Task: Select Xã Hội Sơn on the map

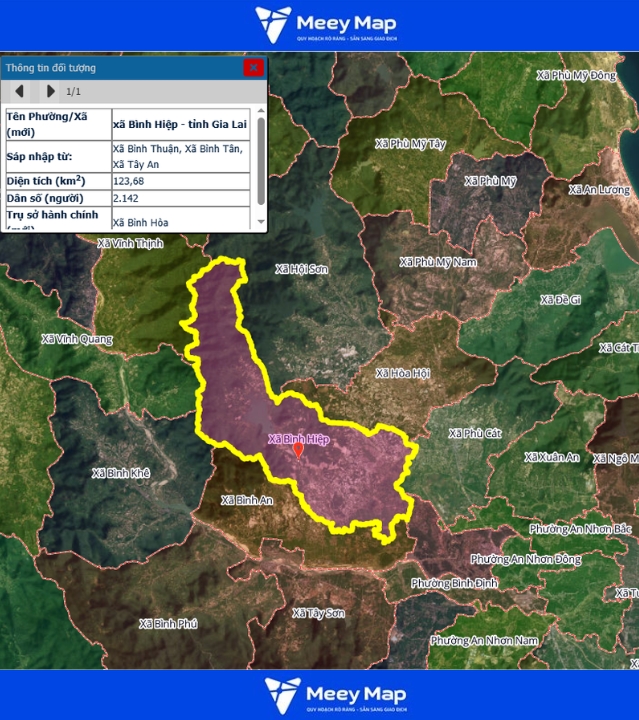Action: (301, 269)
